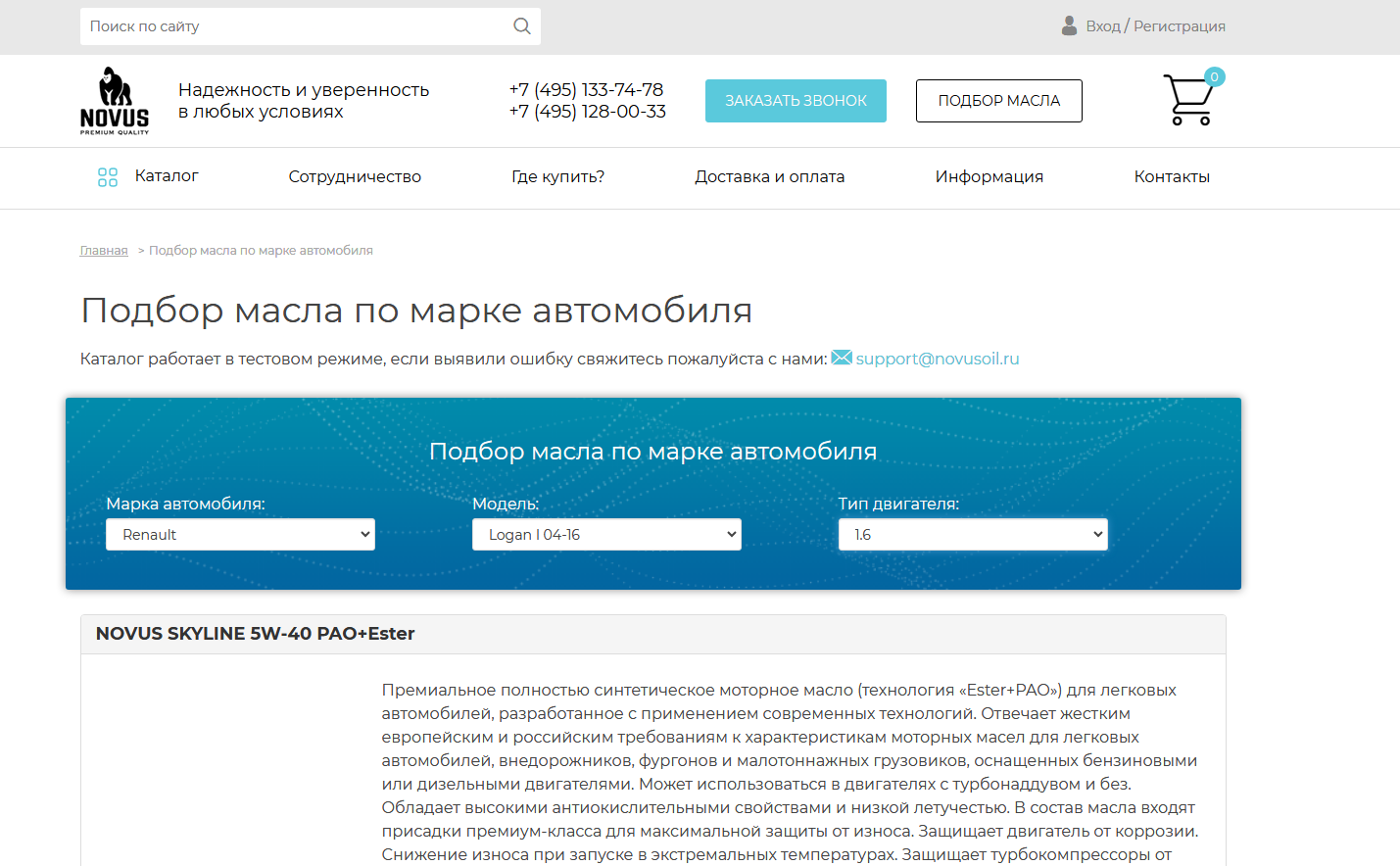Open the Марка автомобиля dropdown (Renault)

(x=240, y=535)
